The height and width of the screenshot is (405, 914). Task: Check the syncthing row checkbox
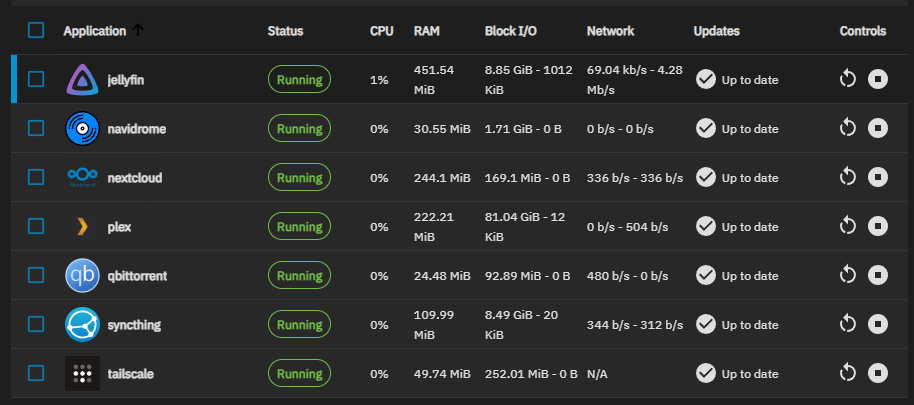pyautogui.click(x=36, y=324)
